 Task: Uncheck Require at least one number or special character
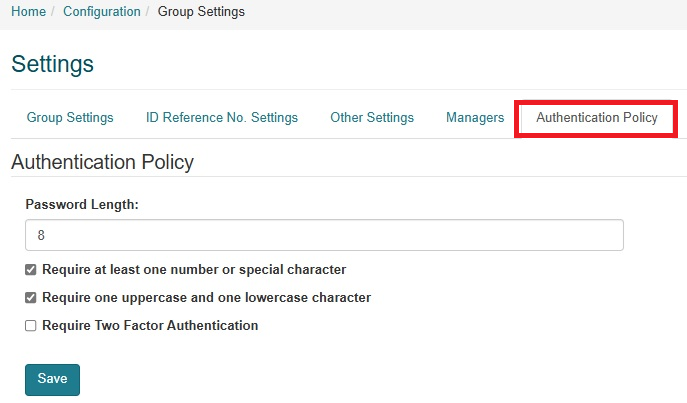pos(31,269)
